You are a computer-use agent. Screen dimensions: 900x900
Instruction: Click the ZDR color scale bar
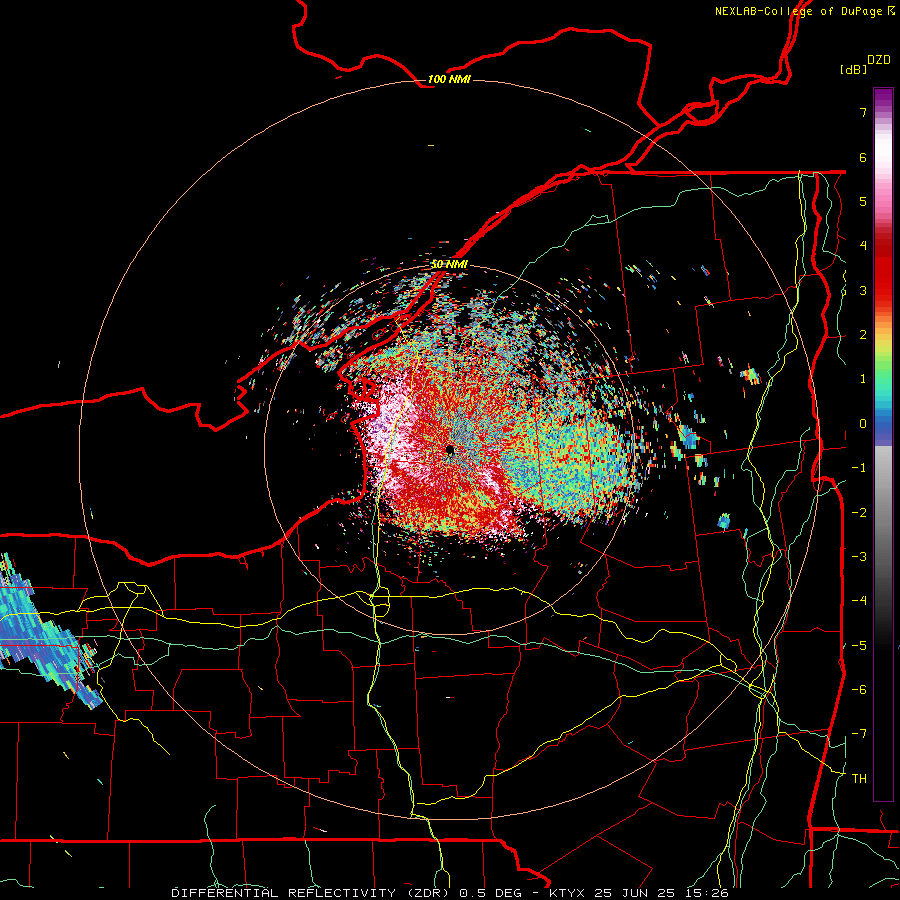pos(883,444)
